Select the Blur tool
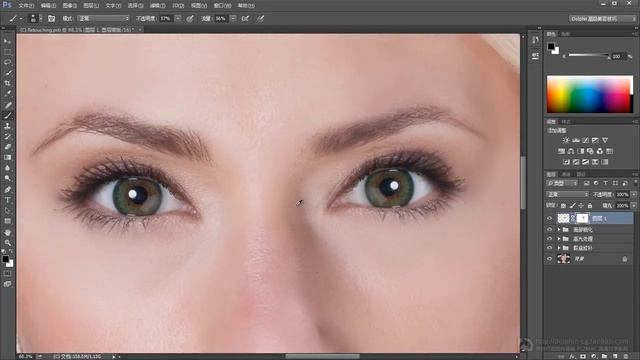This screenshot has width=640, height=360. pyautogui.click(x=7, y=168)
